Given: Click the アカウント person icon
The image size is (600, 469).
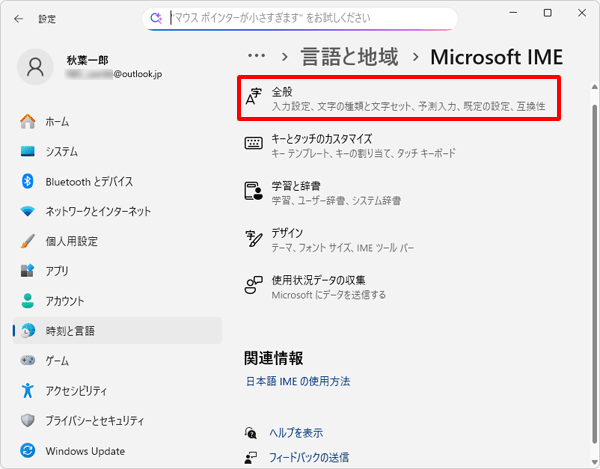Looking at the screenshot, I should pos(28,301).
